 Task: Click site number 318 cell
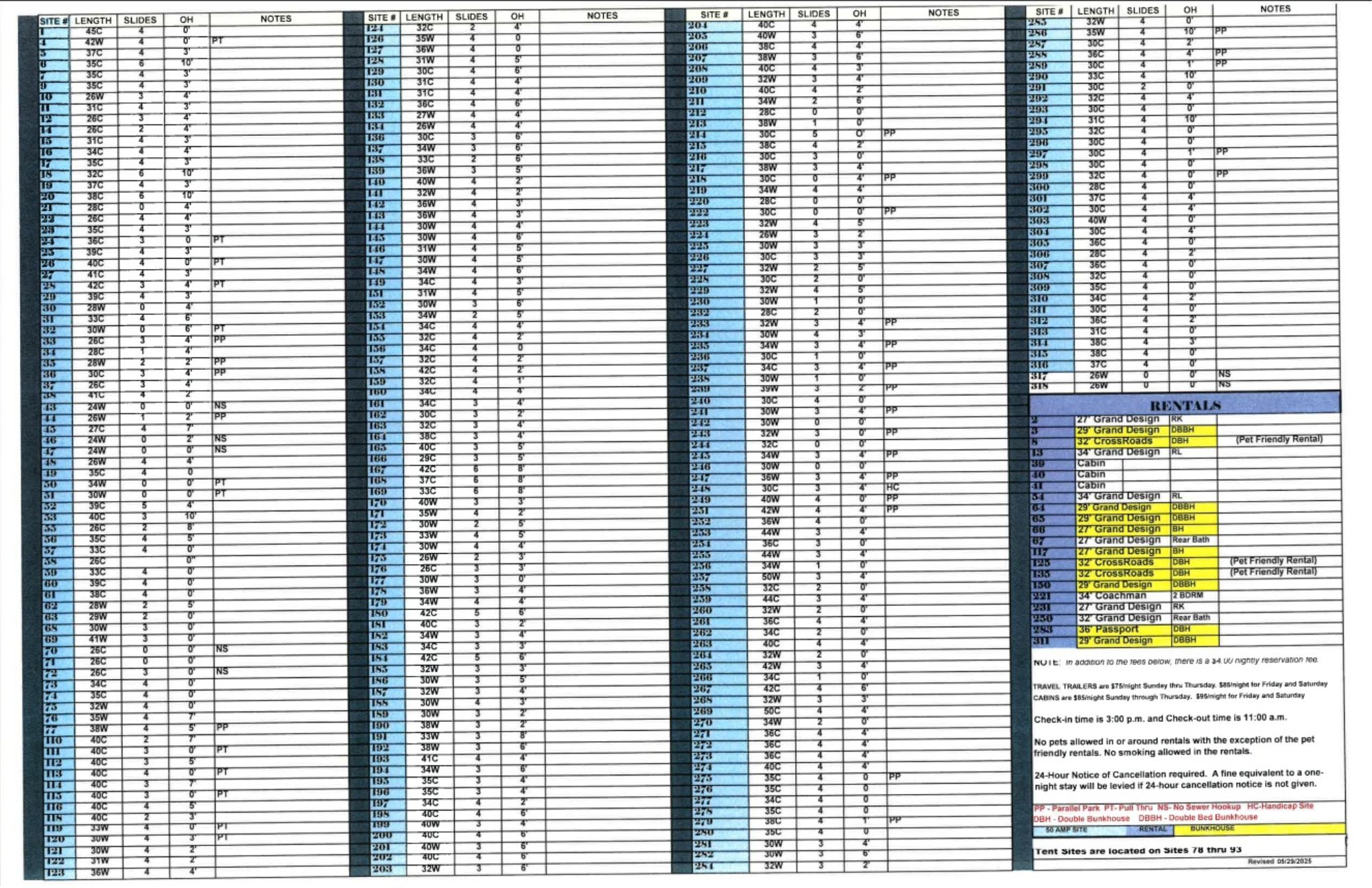tap(1039, 386)
